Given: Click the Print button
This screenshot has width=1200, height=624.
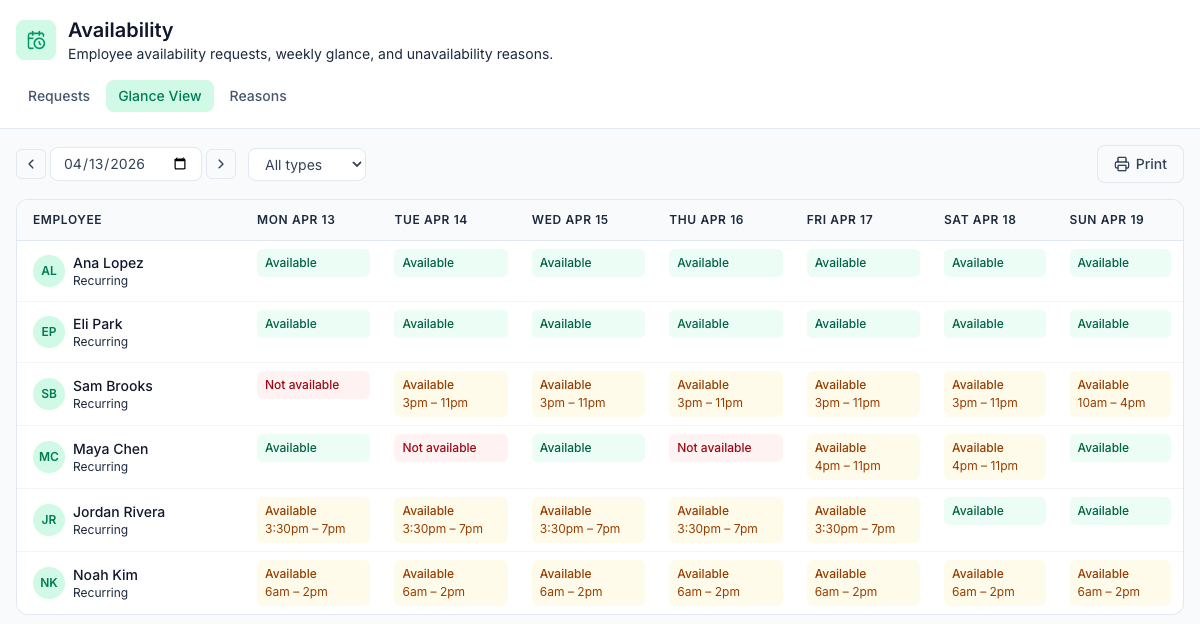Looking at the screenshot, I should pos(1140,164).
